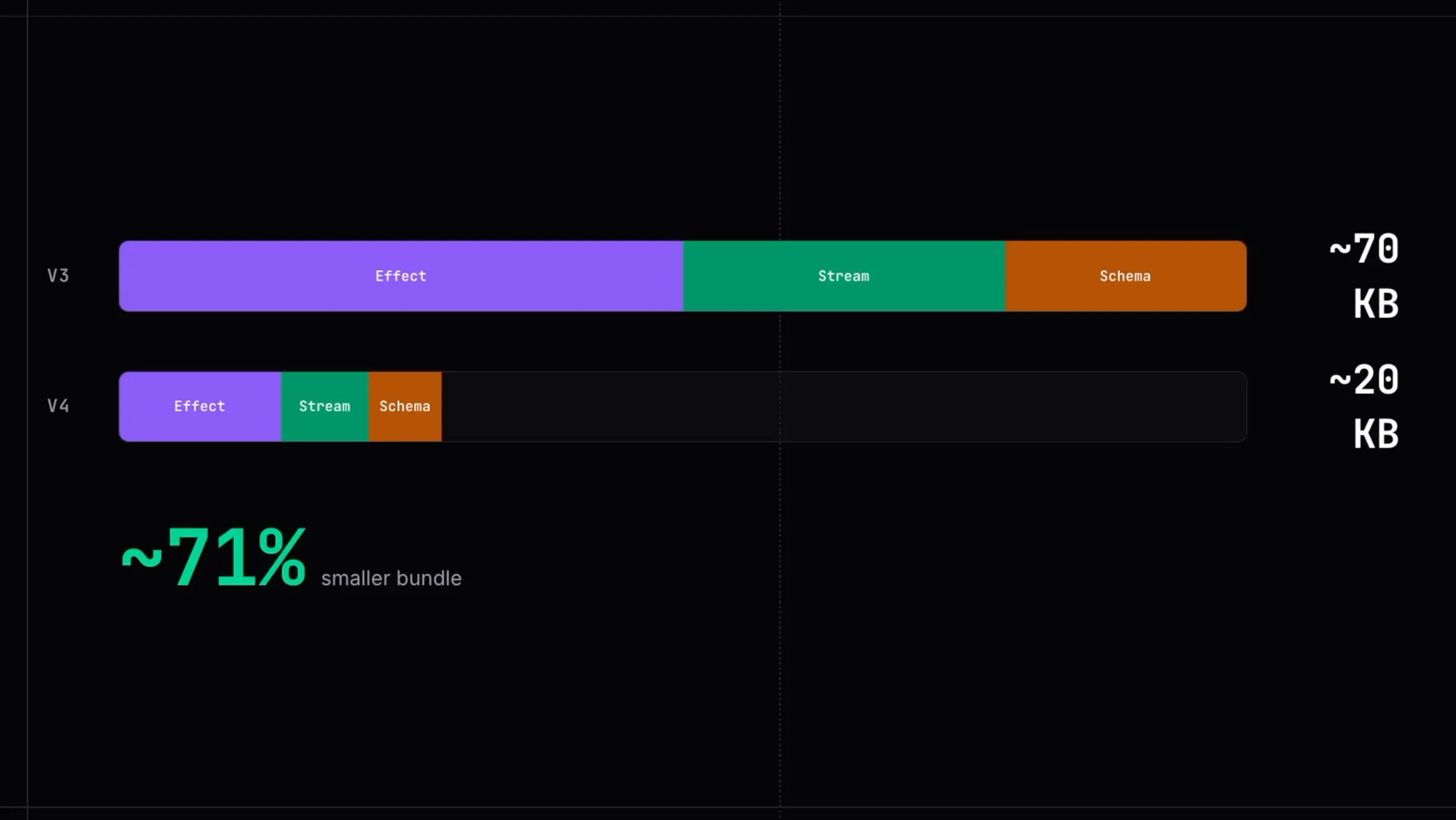Click the ~20 KB size label
This screenshot has width=1456, height=820.
coord(1364,406)
